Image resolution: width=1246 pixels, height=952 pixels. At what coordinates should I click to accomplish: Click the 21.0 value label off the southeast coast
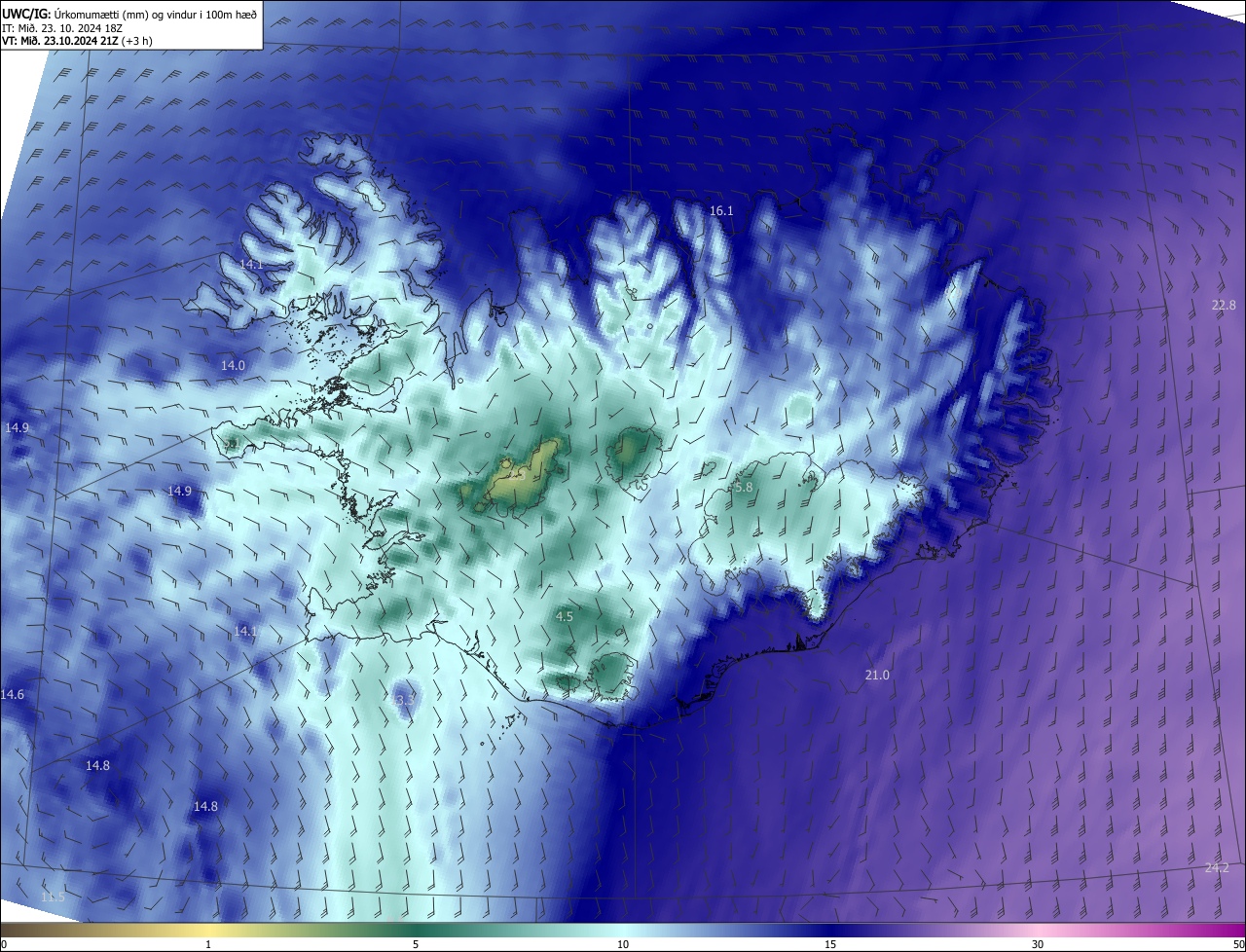(877, 675)
